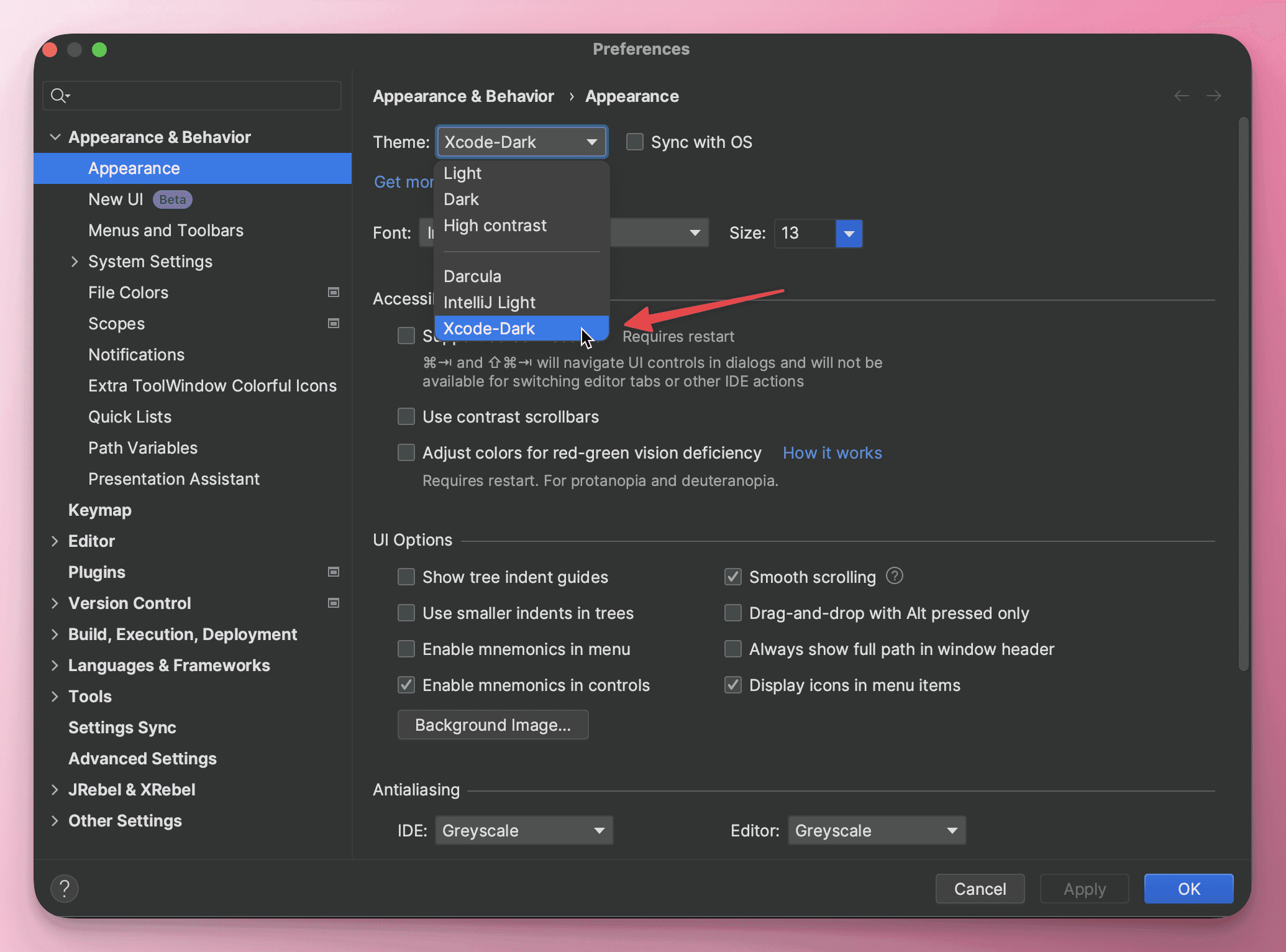Choose High contrast theme option

(x=495, y=225)
